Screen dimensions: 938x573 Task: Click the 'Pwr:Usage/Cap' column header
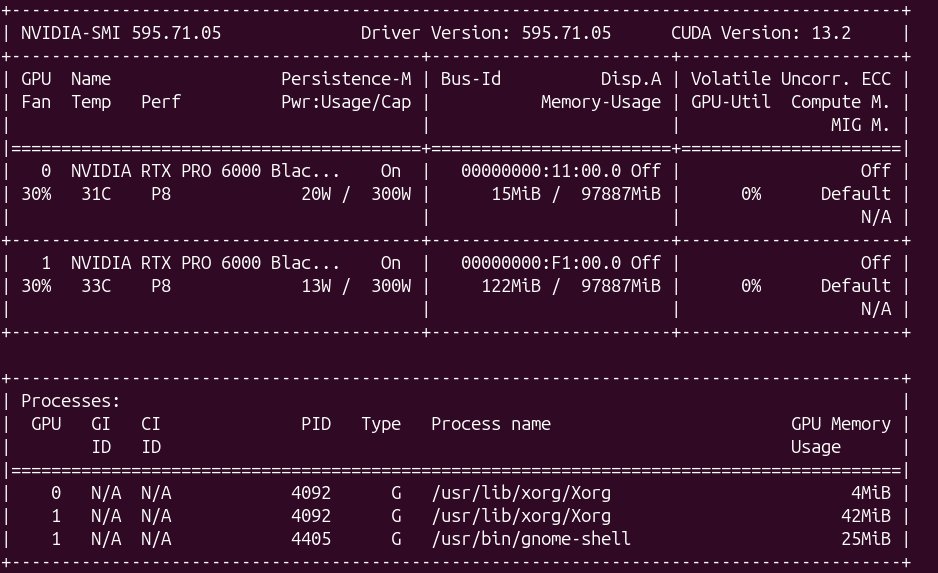pyautogui.click(x=346, y=102)
